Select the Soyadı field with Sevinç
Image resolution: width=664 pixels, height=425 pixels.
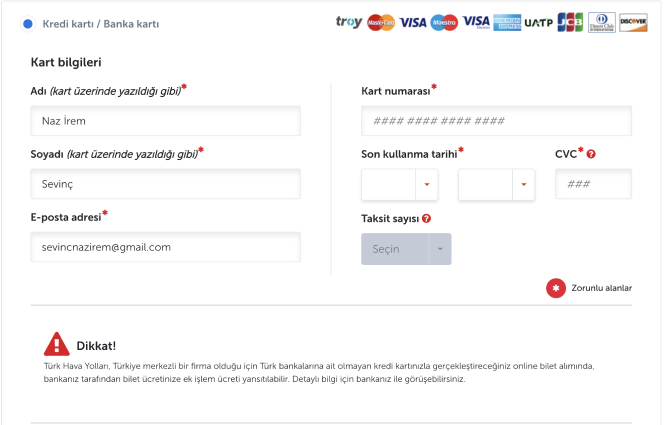(166, 184)
